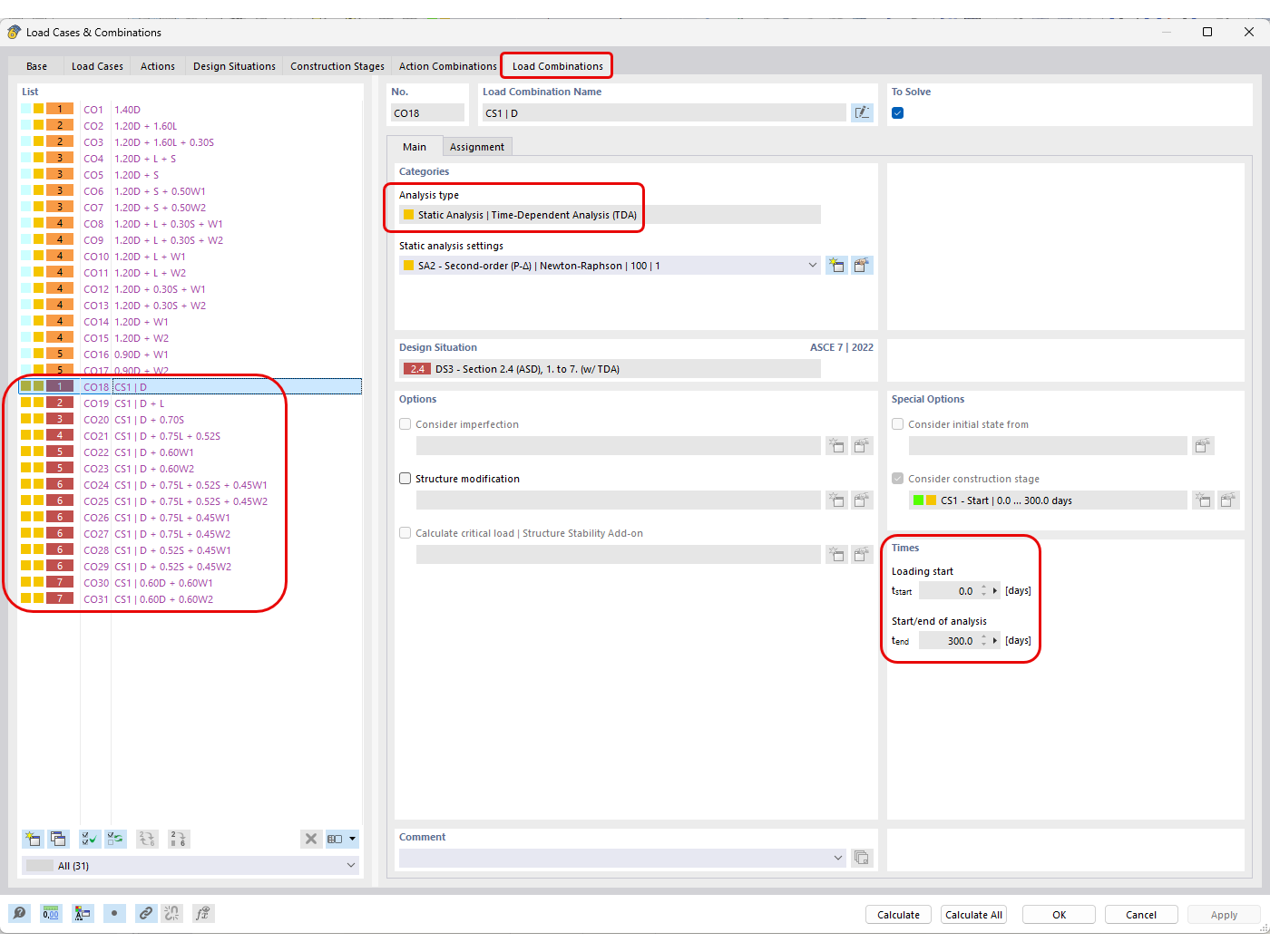Uncheck the To Solve checkbox
The height and width of the screenshot is (952, 1270).
(897, 111)
